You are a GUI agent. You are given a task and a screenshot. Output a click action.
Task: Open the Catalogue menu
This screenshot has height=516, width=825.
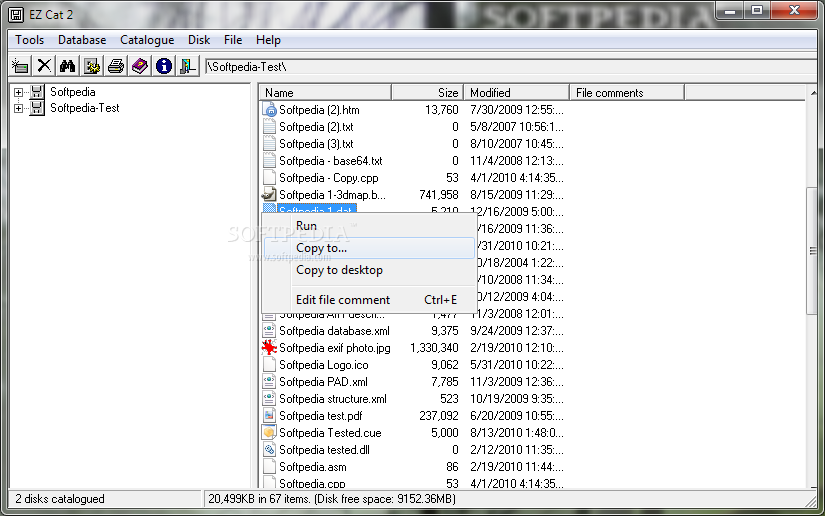pos(147,40)
